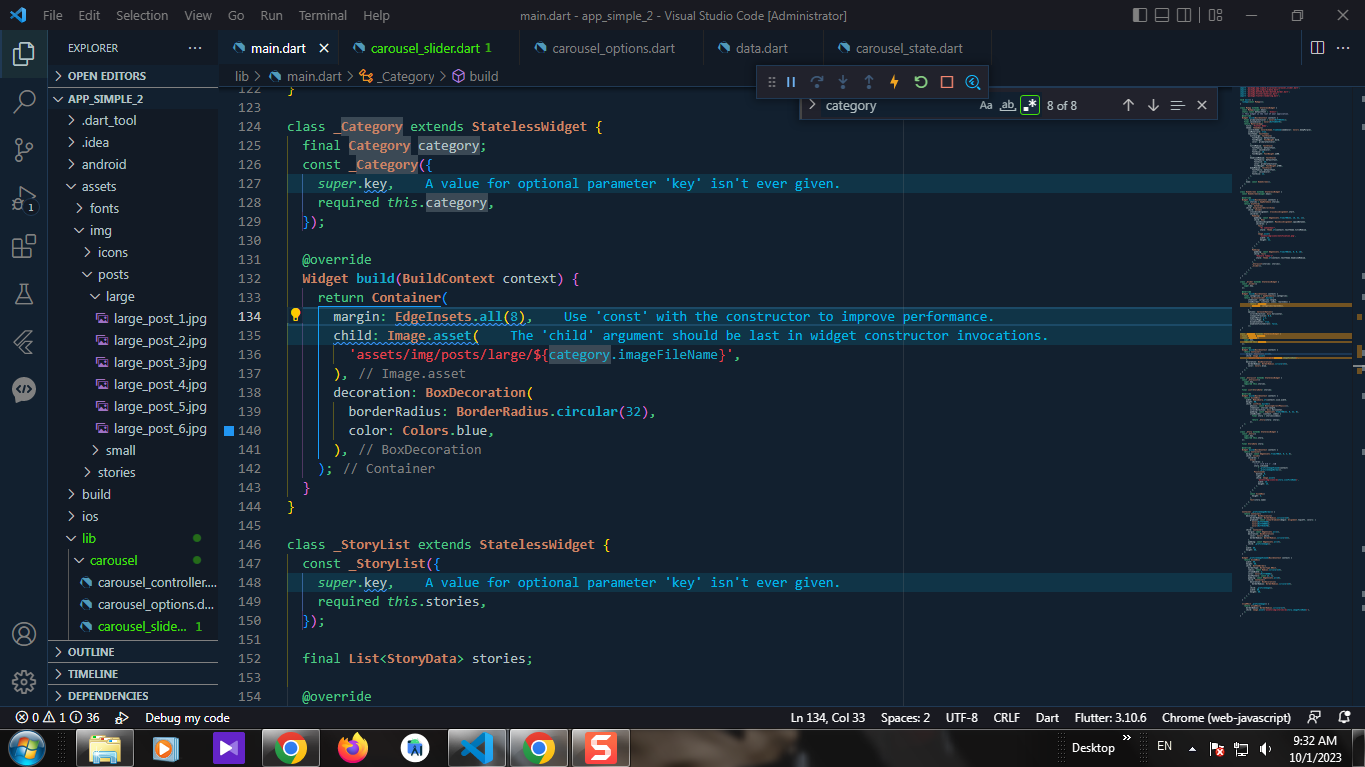
Task: Open the Explorer view in activity bar
Action: point(24,54)
